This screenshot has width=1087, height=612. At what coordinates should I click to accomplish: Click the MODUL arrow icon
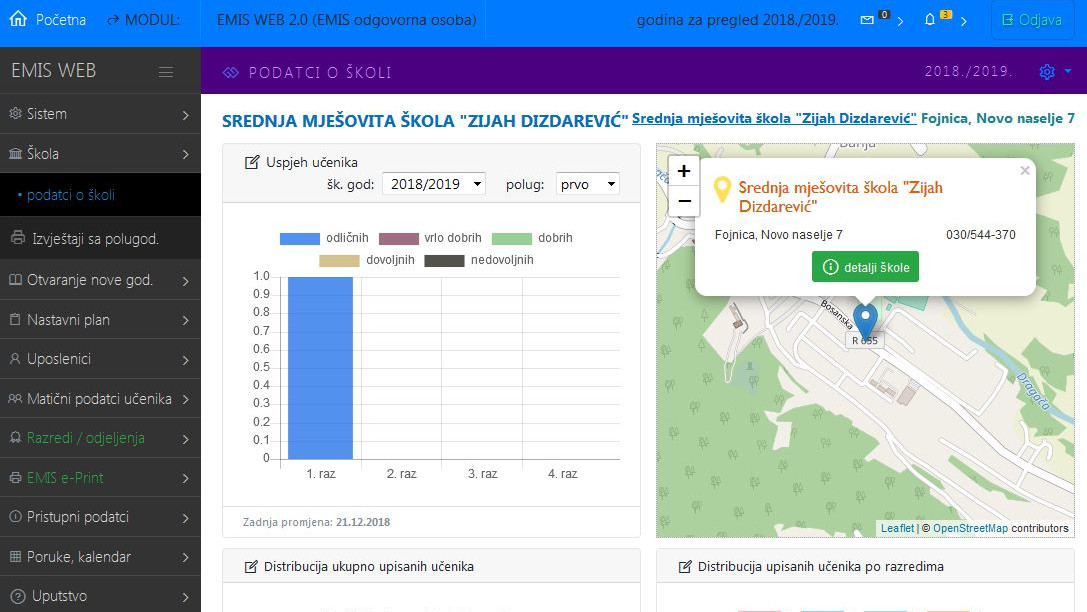click(113, 20)
